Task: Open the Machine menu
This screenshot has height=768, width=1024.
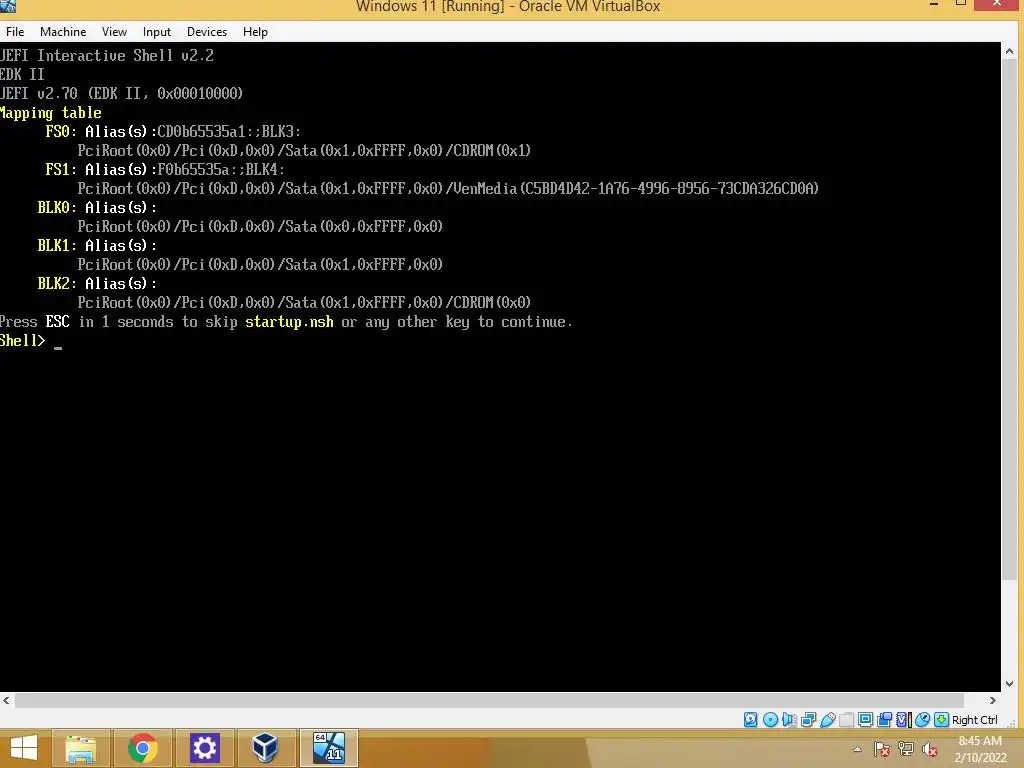Action: click(63, 31)
